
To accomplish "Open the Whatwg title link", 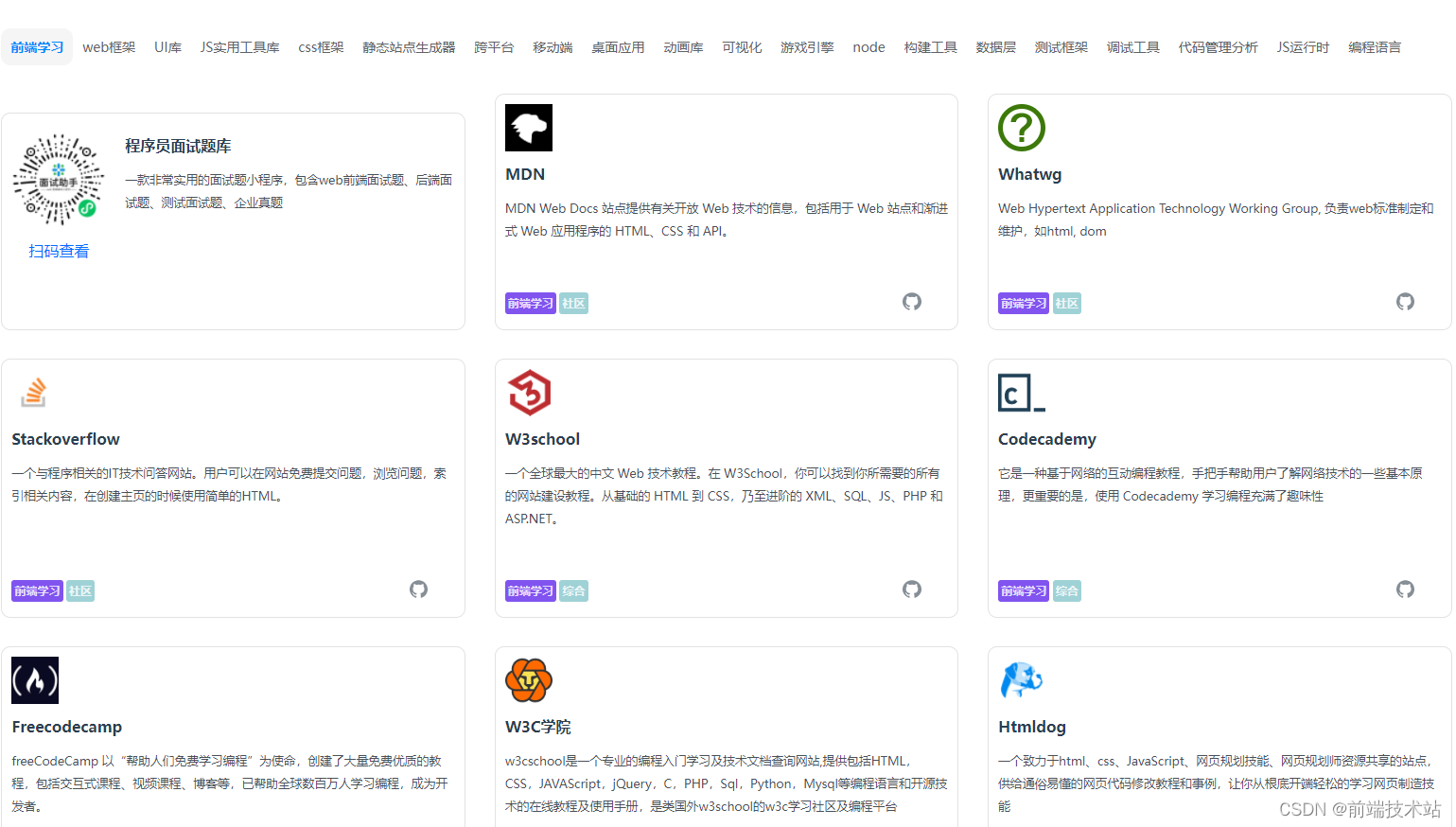I will tap(1029, 174).
